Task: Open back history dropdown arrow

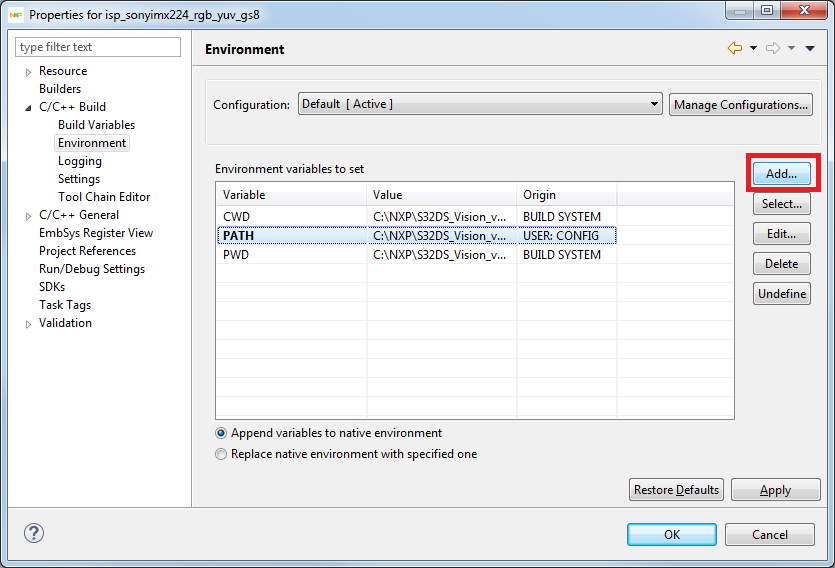Action: pyautogui.click(x=753, y=48)
